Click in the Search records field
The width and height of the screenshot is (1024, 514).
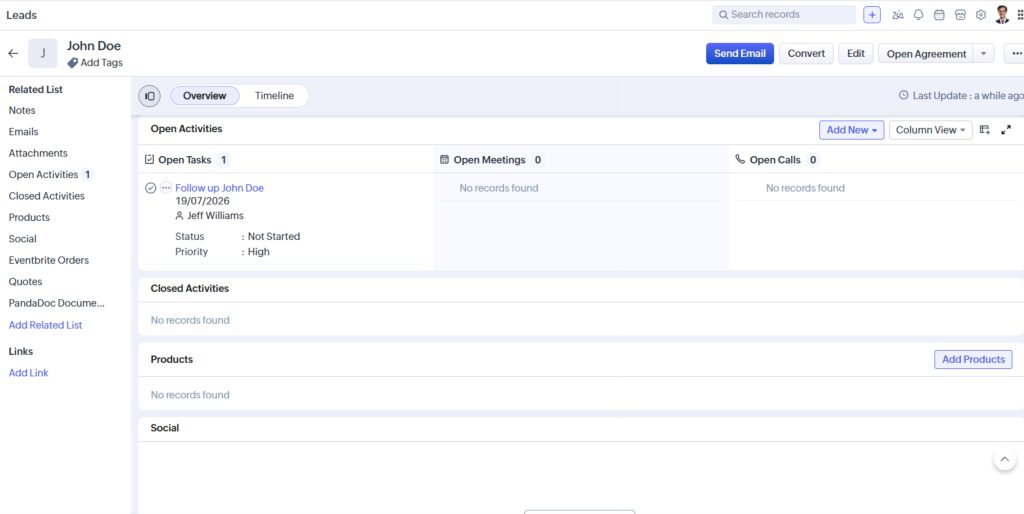click(784, 14)
